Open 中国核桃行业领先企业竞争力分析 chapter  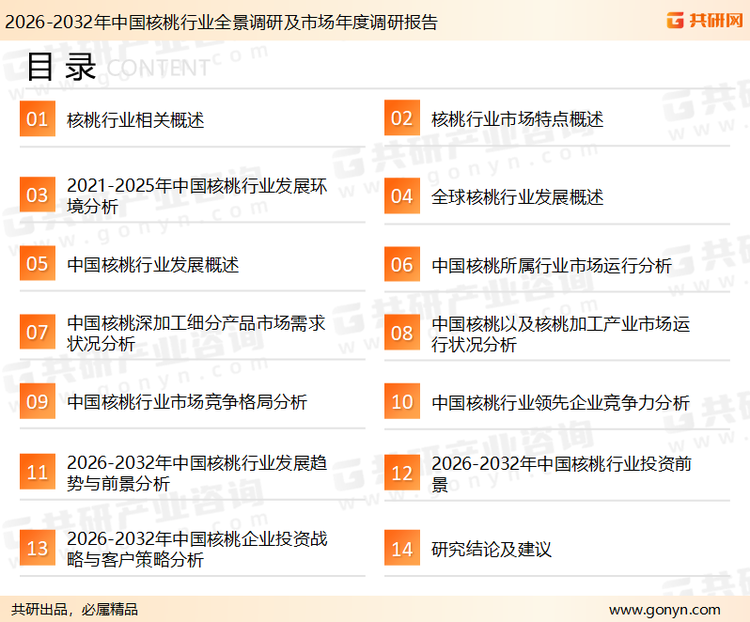561,403
